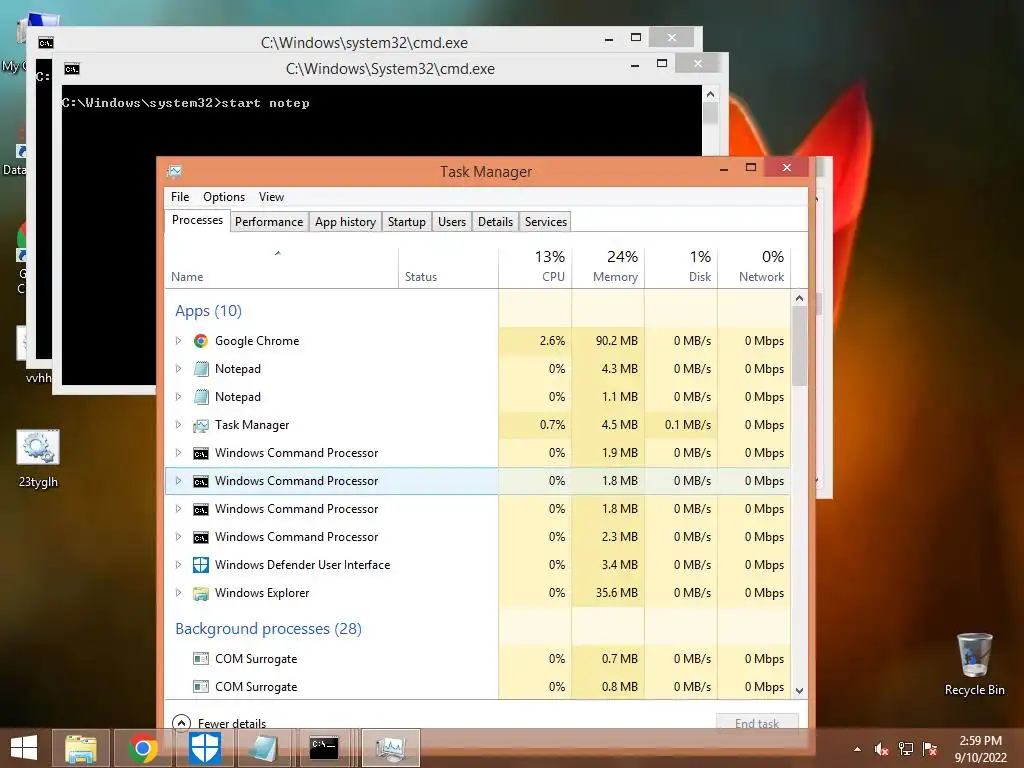Switch to the Performance tab

point(269,221)
